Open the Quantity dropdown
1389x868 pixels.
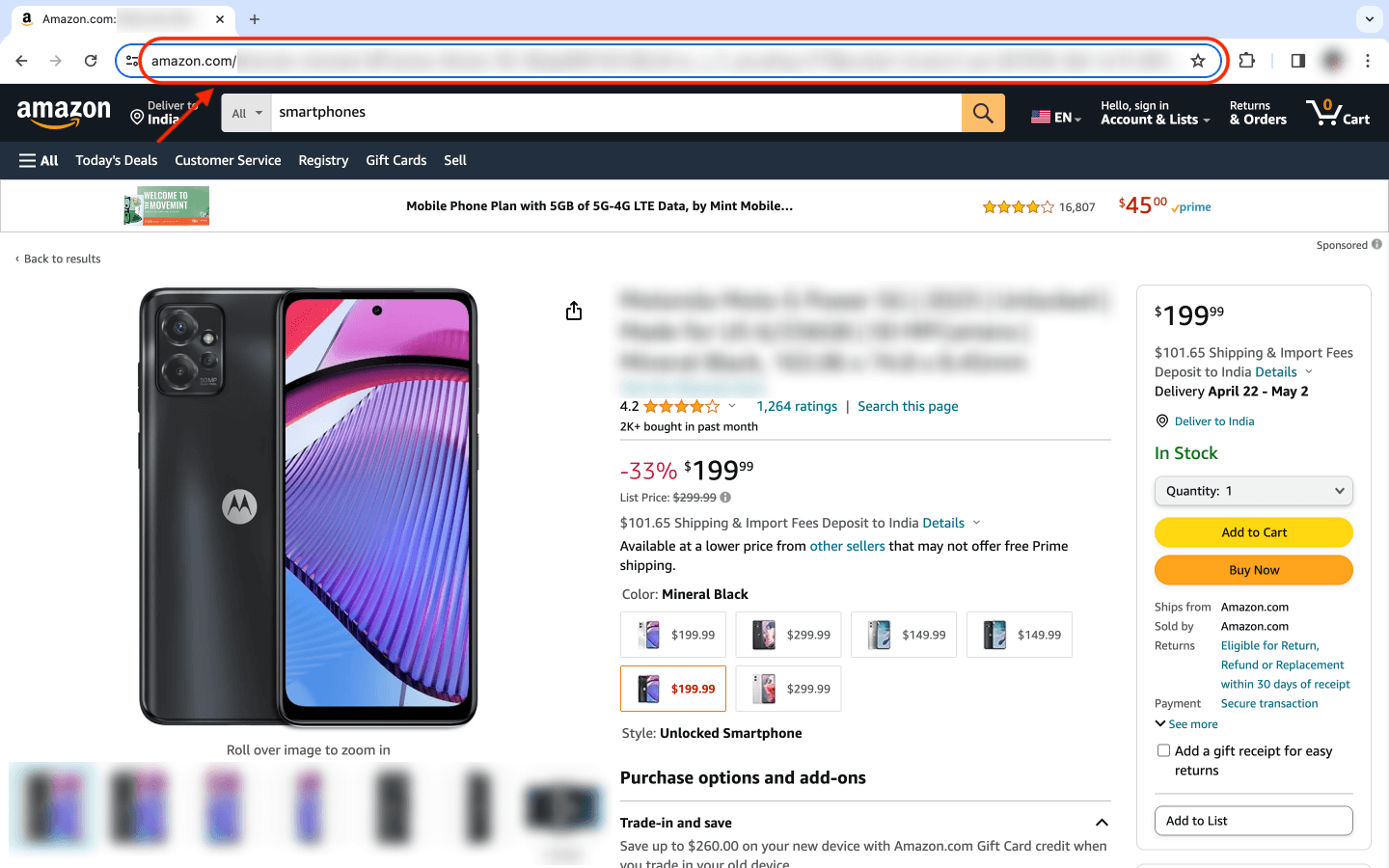pyautogui.click(x=1253, y=491)
